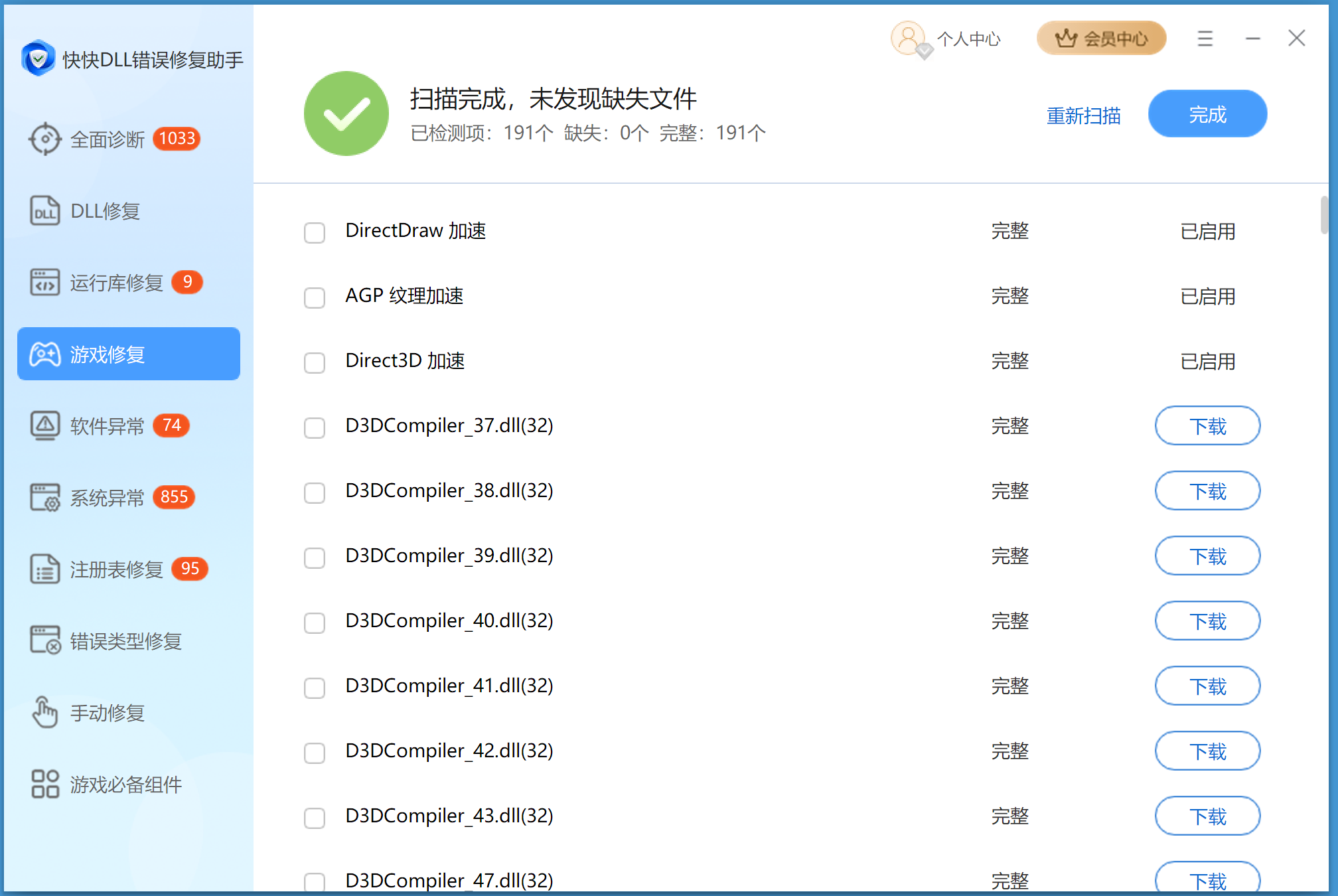Click the vertical scrollbar thumb
The height and width of the screenshot is (896, 1338).
[1323, 215]
